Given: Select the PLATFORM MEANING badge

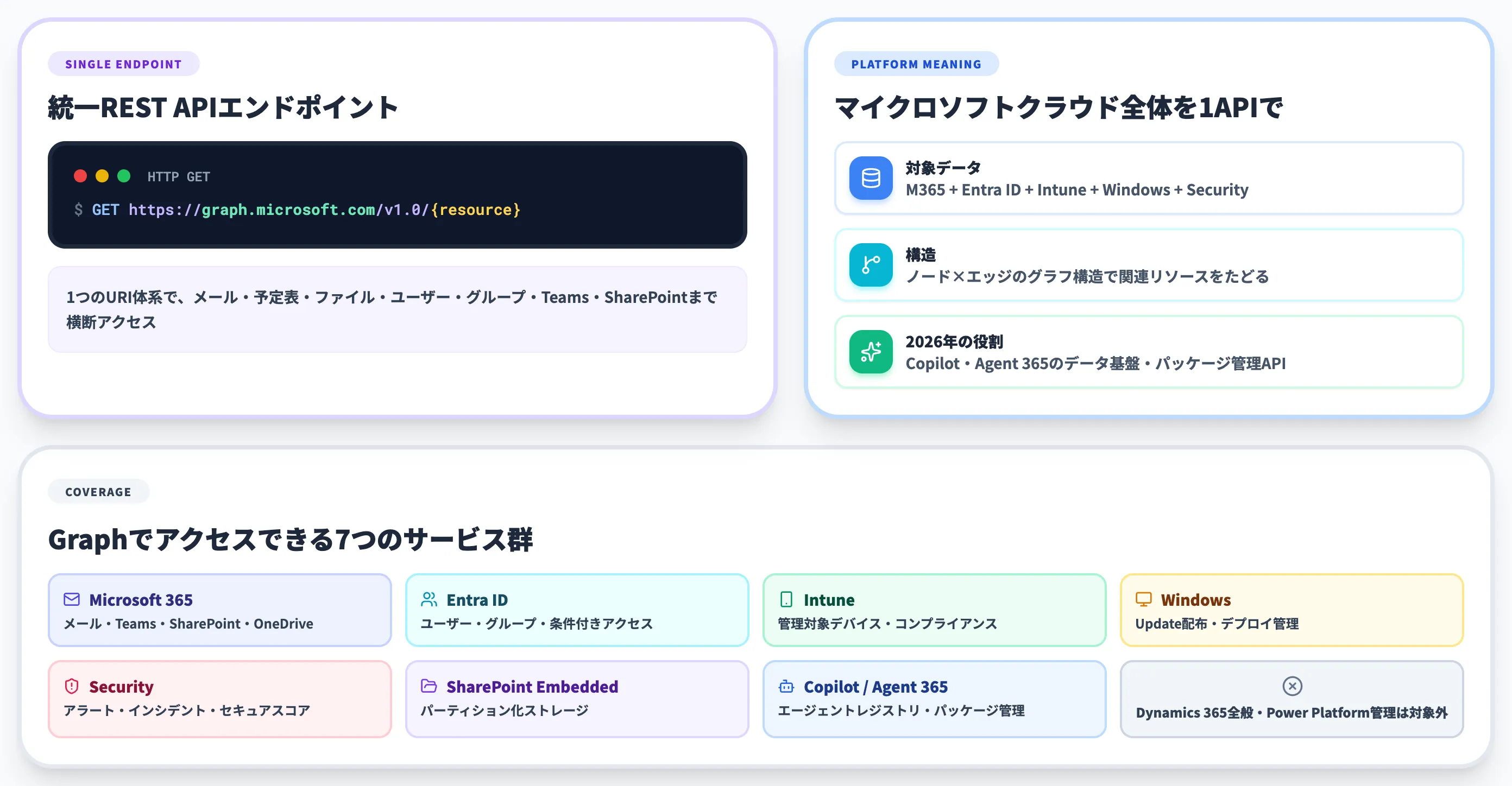Looking at the screenshot, I should 916,64.
